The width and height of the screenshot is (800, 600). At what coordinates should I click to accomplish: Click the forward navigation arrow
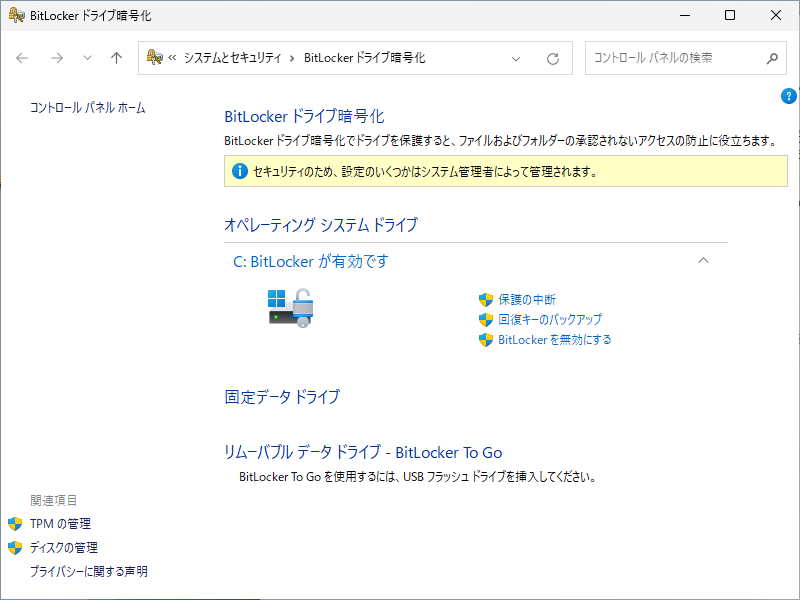pos(57,58)
